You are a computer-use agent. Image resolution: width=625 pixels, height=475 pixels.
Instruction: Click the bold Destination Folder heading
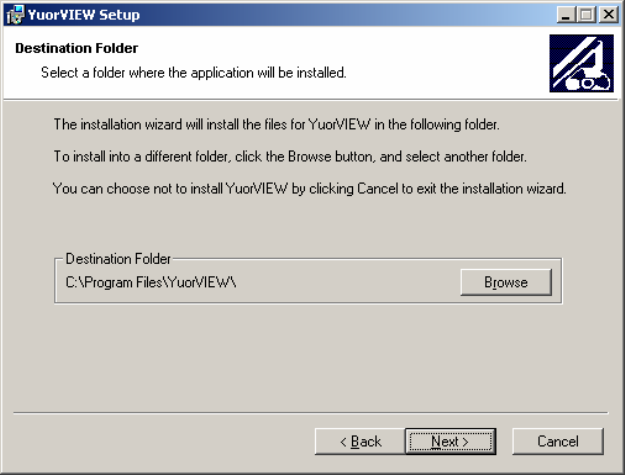tap(77, 48)
